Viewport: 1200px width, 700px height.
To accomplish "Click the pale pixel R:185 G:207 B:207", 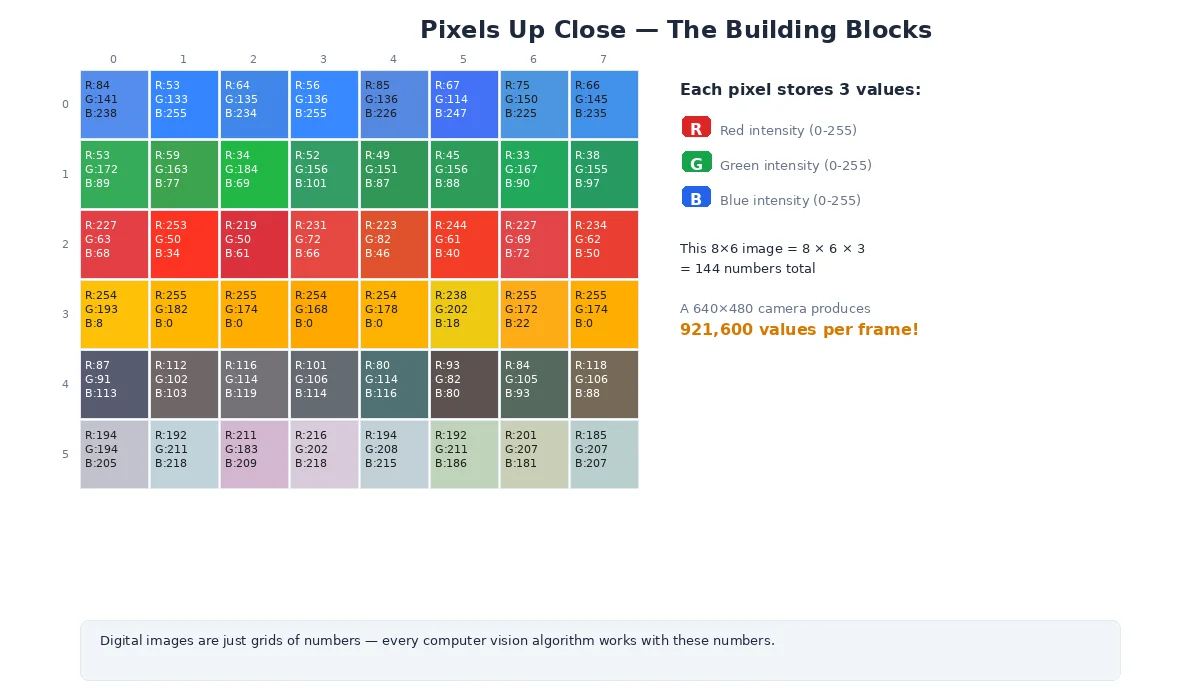I will [604, 454].
